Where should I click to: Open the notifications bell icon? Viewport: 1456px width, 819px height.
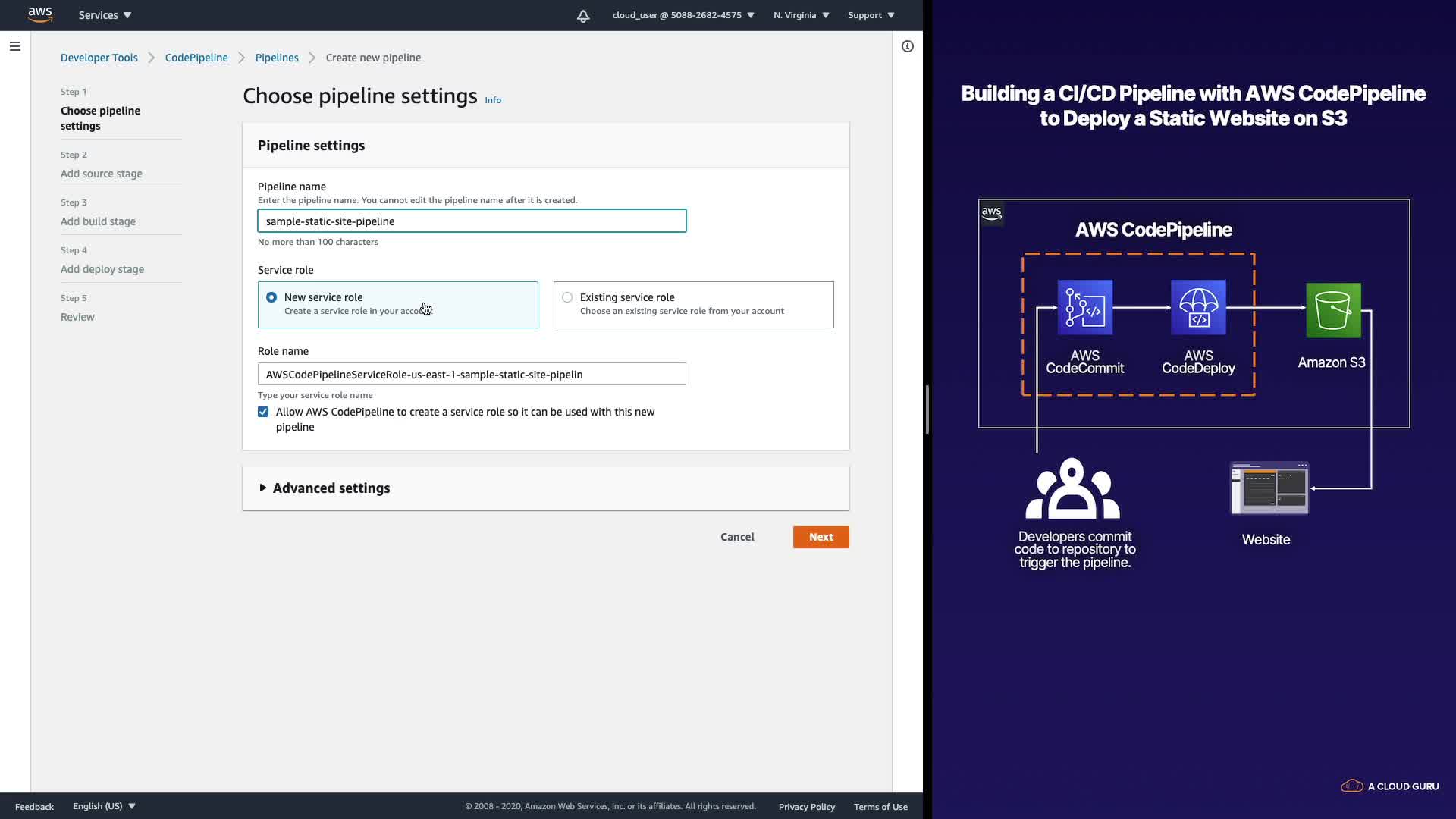(582, 16)
